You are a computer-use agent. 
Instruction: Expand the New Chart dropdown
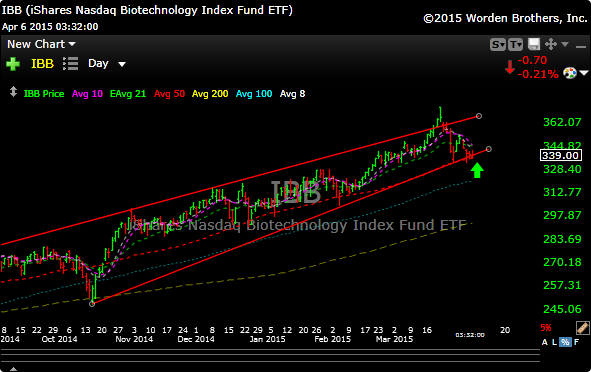pos(41,44)
